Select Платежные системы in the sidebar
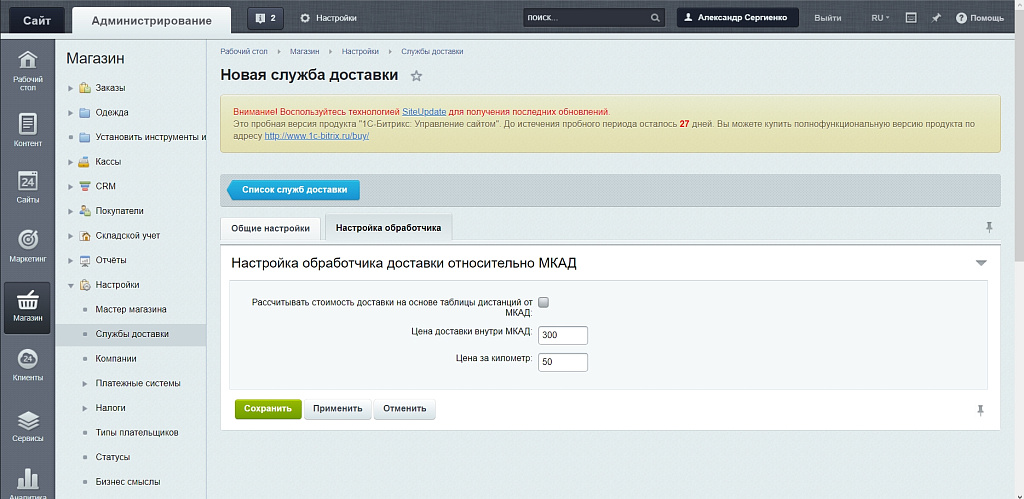Viewport: 1024px width, 499px height. 137,383
